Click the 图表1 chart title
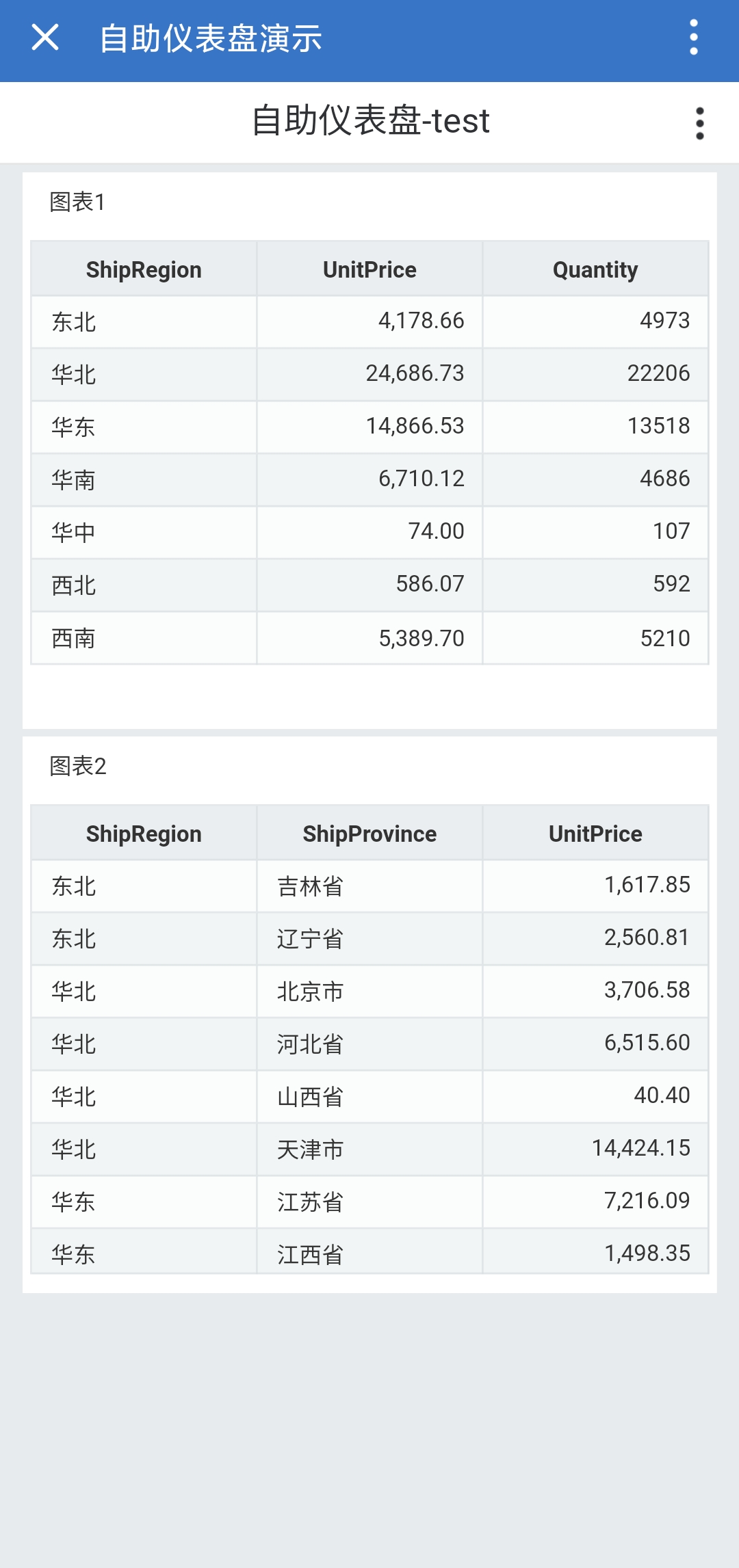The image size is (739, 1568). (x=77, y=202)
